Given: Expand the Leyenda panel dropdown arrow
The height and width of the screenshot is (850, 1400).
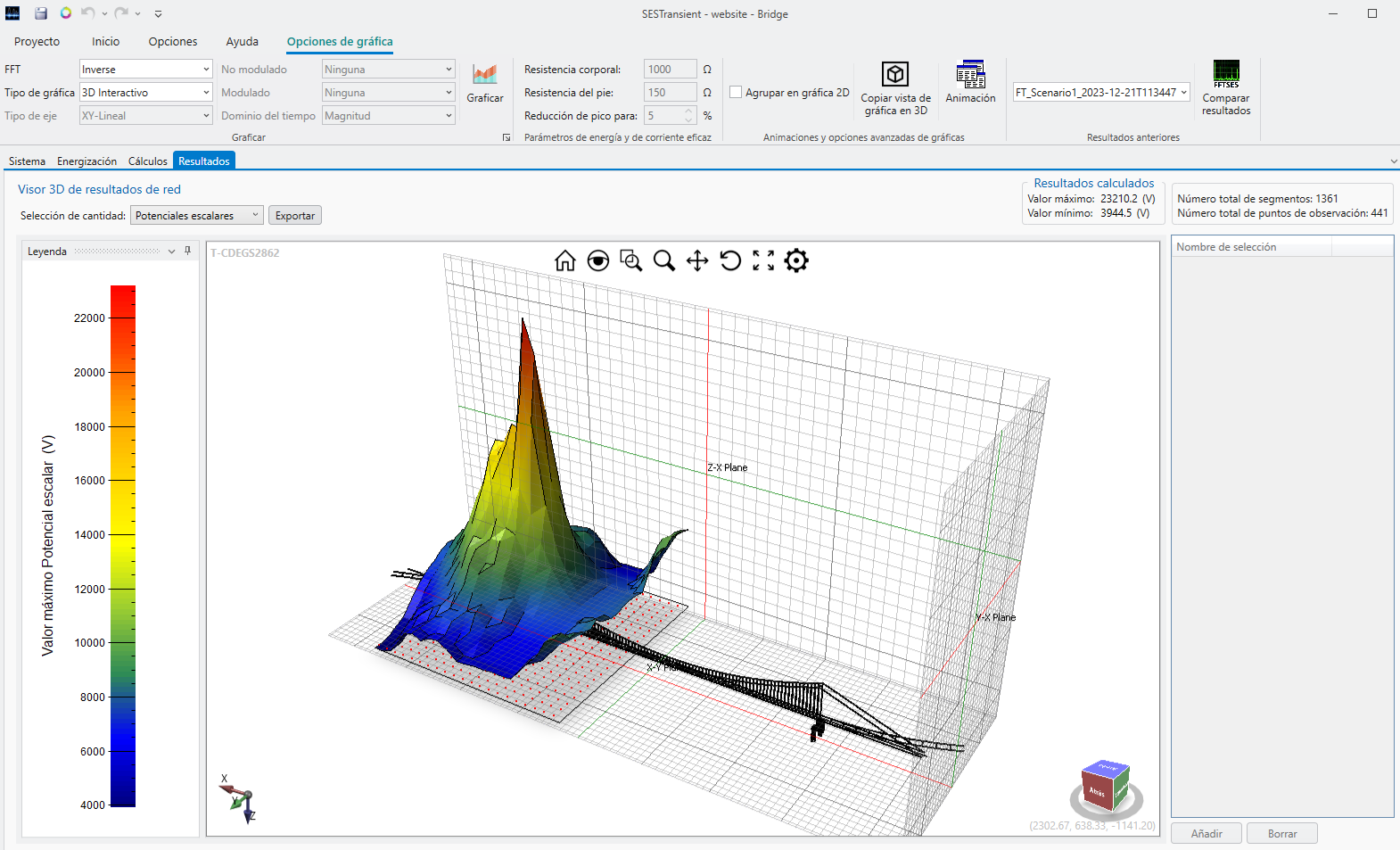Looking at the screenshot, I should 171,252.
